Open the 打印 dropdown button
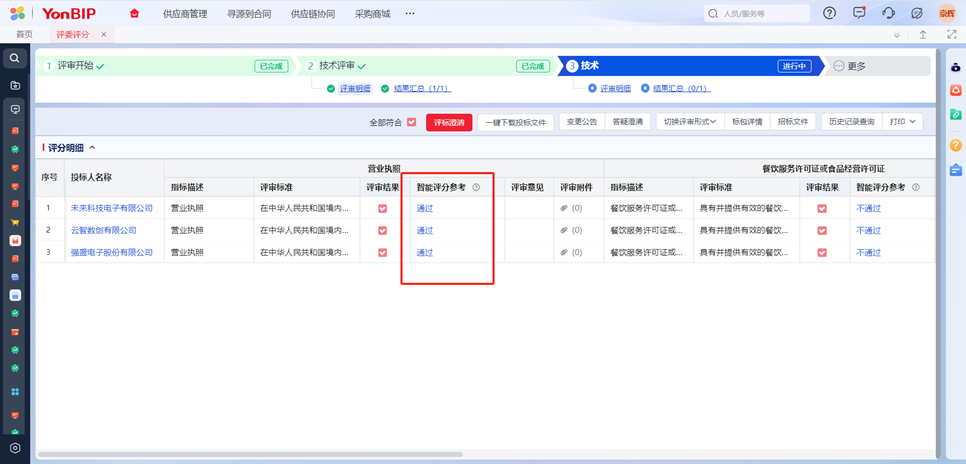 (903, 122)
